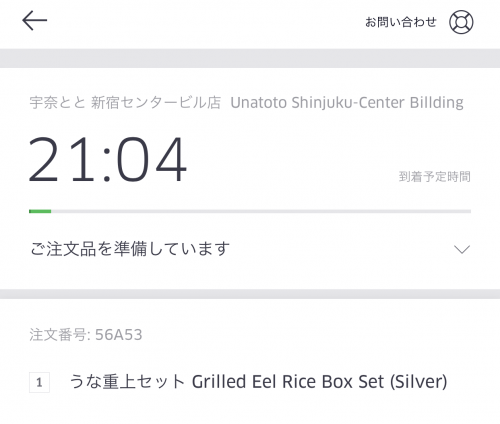Tap Grilled Eel Rice Box Set (Silver) text
Image resolution: width=500 pixels, height=424 pixels.
319,382
